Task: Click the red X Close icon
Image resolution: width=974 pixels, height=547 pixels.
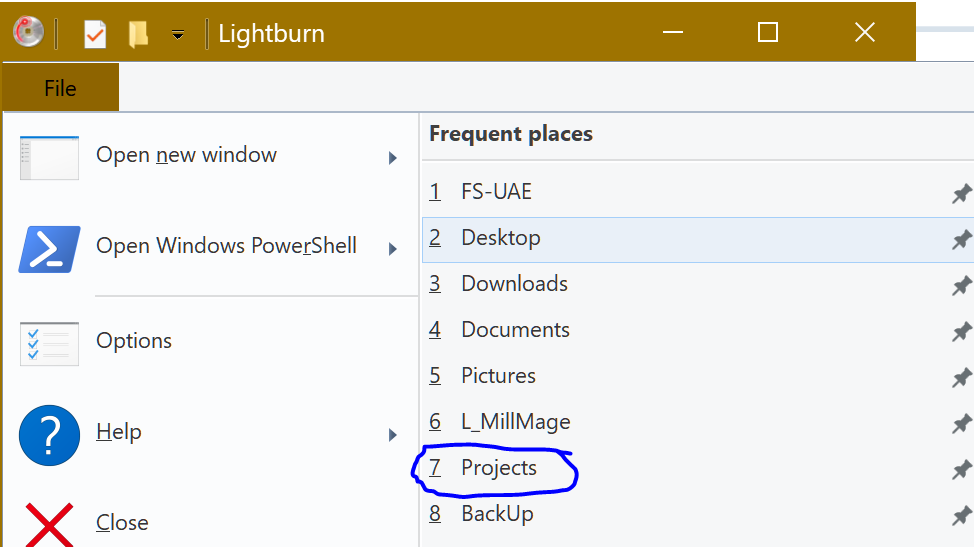Action: tap(48, 524)
